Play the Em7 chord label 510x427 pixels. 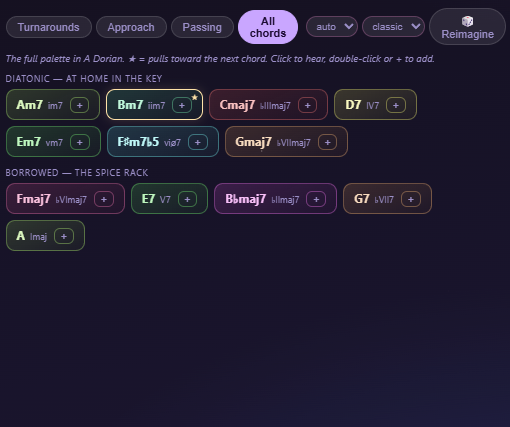[x=29, y=142]
